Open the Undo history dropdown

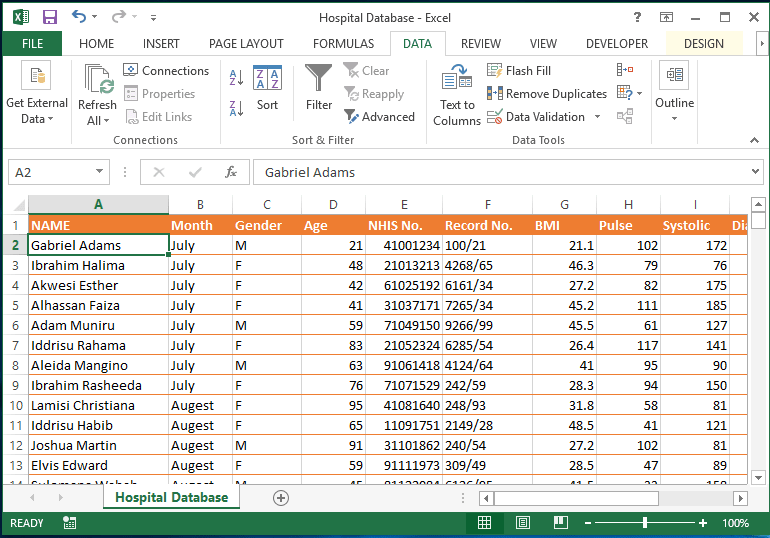pyautogui.click(x=94, y=17)
